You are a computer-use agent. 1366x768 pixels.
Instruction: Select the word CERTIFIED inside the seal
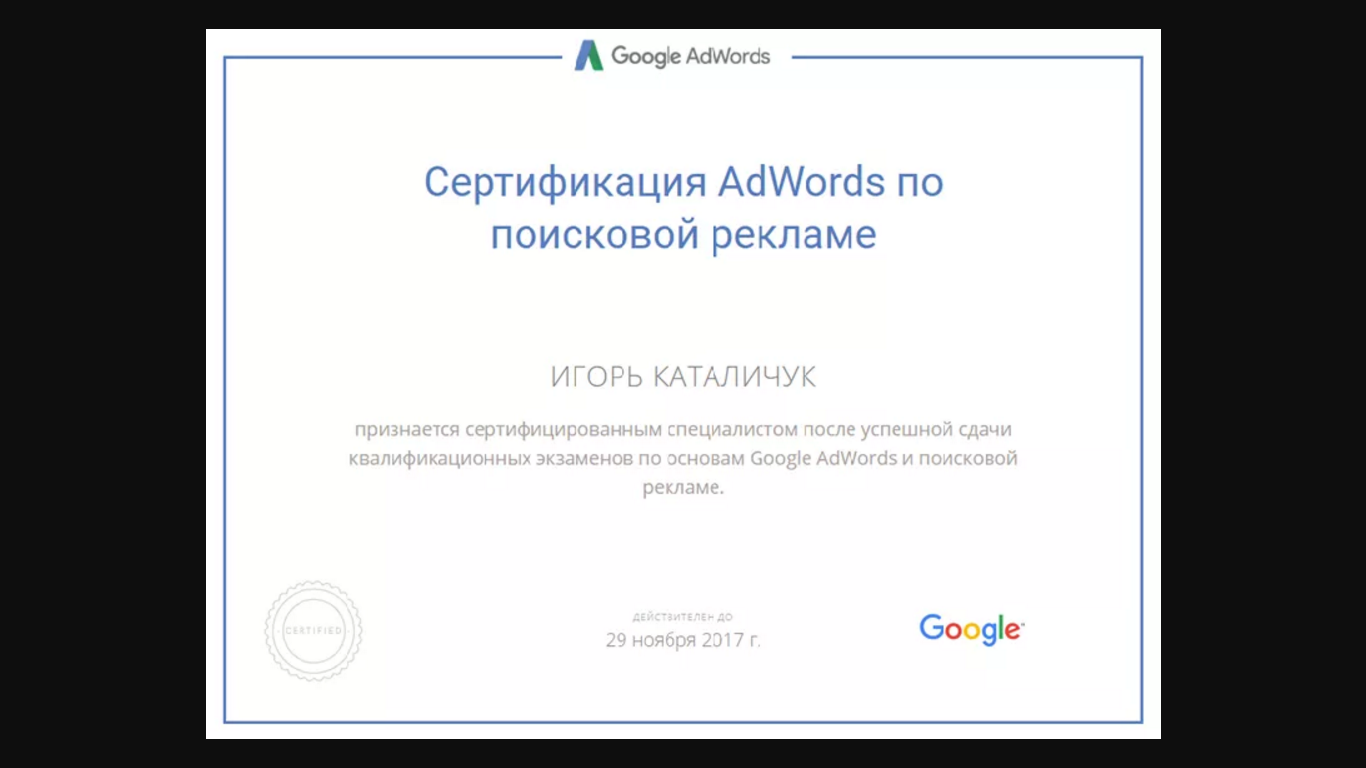[x=313, y=631]
